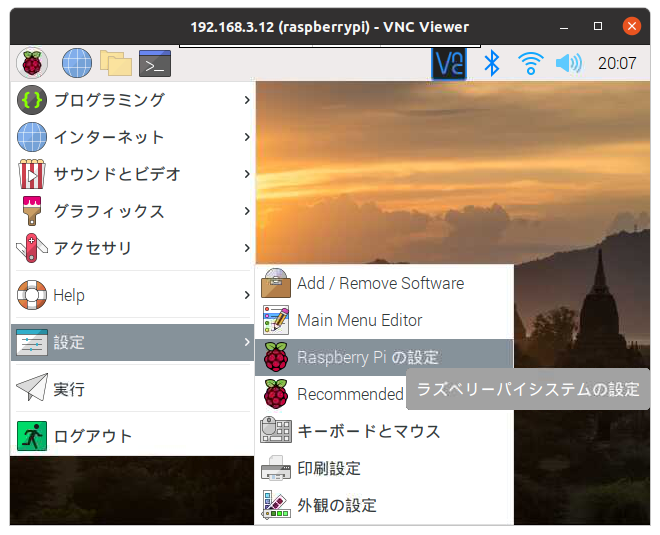Click the volume speaker tray icon
The width and height of the screenshot is (660, 535).
pyautogui.click(x=569, y=64)
